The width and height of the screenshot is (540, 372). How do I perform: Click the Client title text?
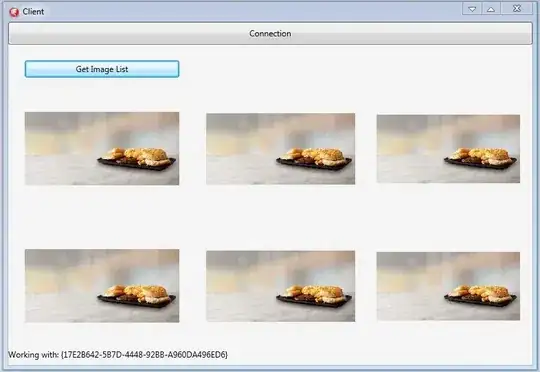click(x=33, y=12)
